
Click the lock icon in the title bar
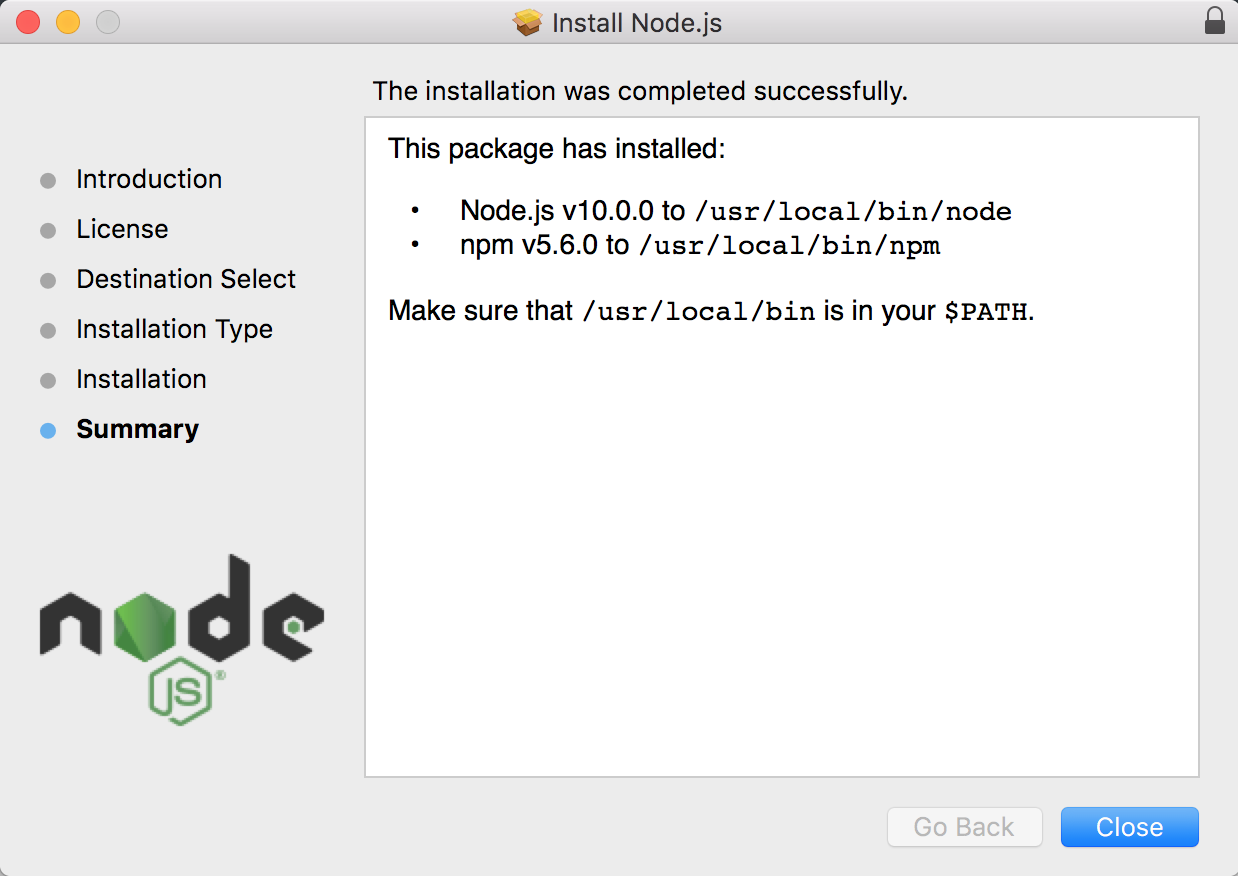pyautogui.click(x=1213, y=21)
